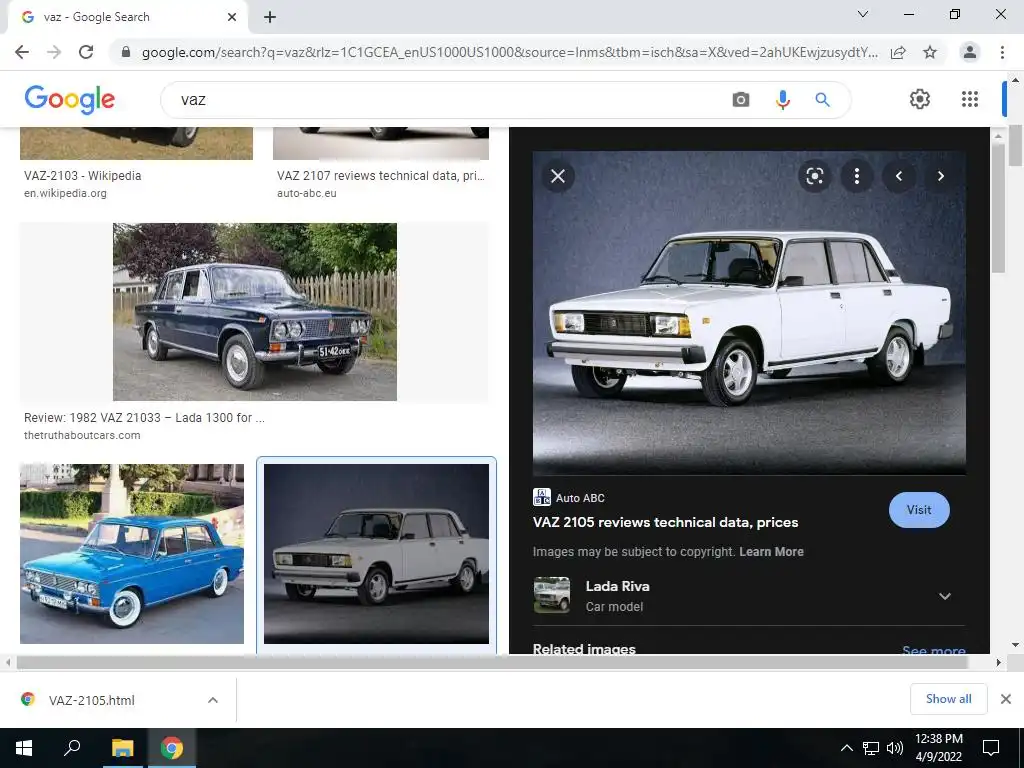This screenshot has width=1024, height=768.
Task: Click 'See more' related images
Action: pos(933,650)
